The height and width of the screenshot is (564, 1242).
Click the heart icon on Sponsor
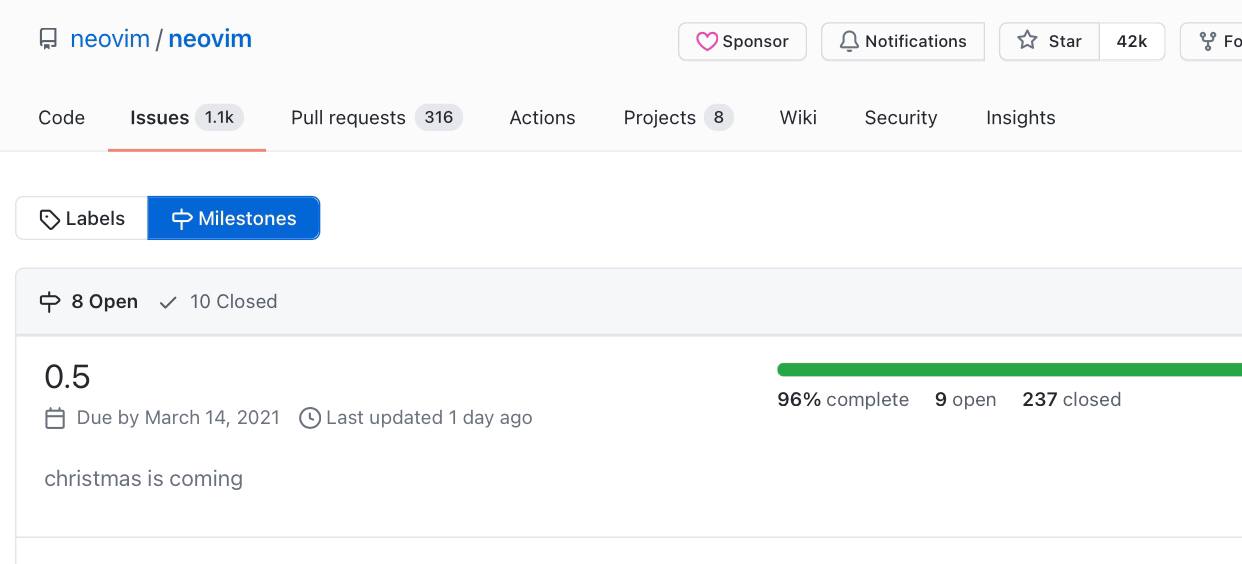tap(707, 41)
